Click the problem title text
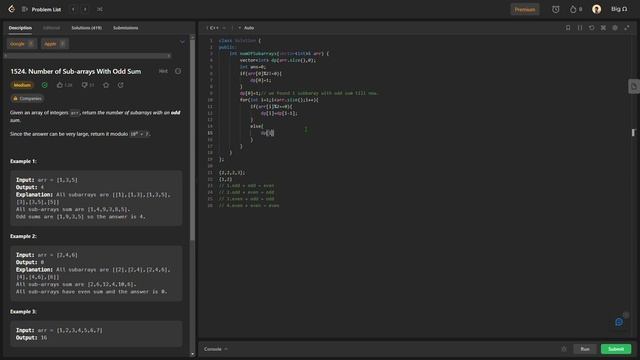 76,71
